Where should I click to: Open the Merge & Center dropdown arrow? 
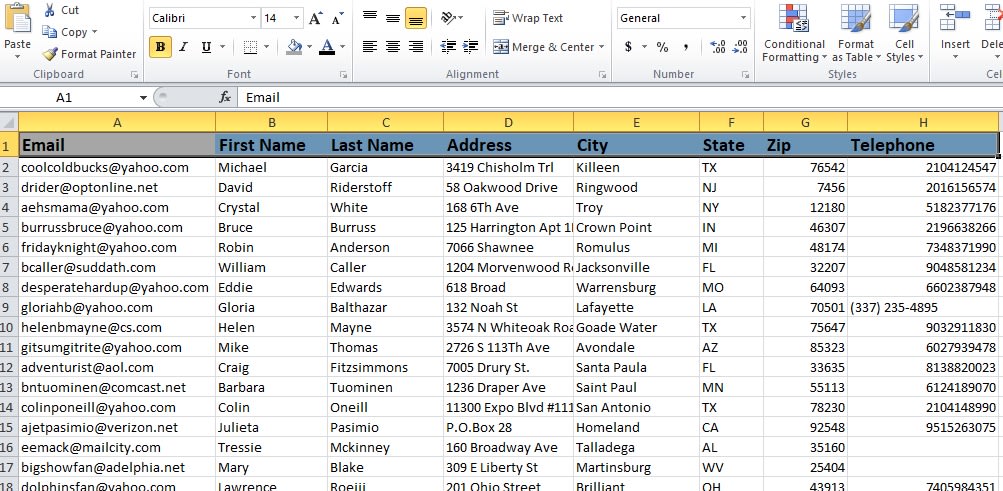[x=601, y=47]
